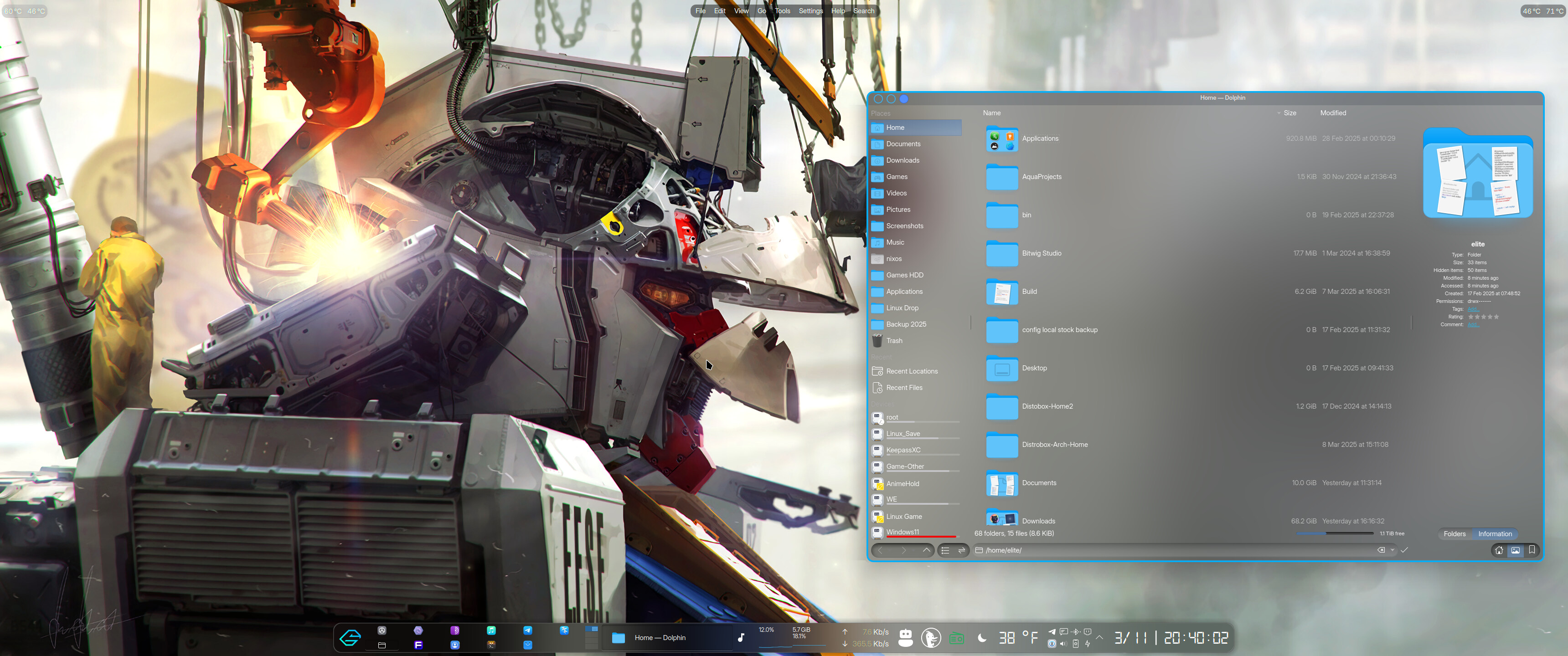Click the green radio icon in the panel
This screenshot has width=1568, height=656.
click(x=957, y=638)
